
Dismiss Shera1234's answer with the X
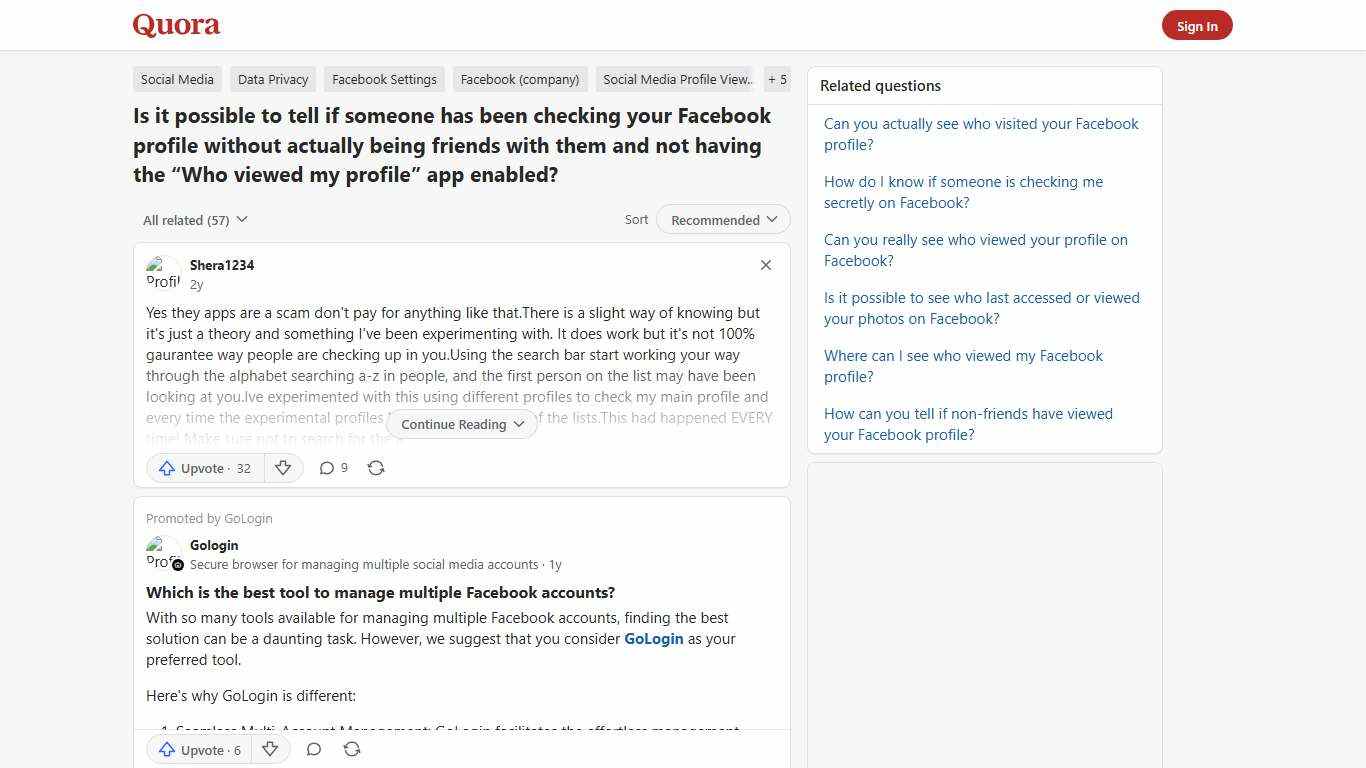coord(765,265)
